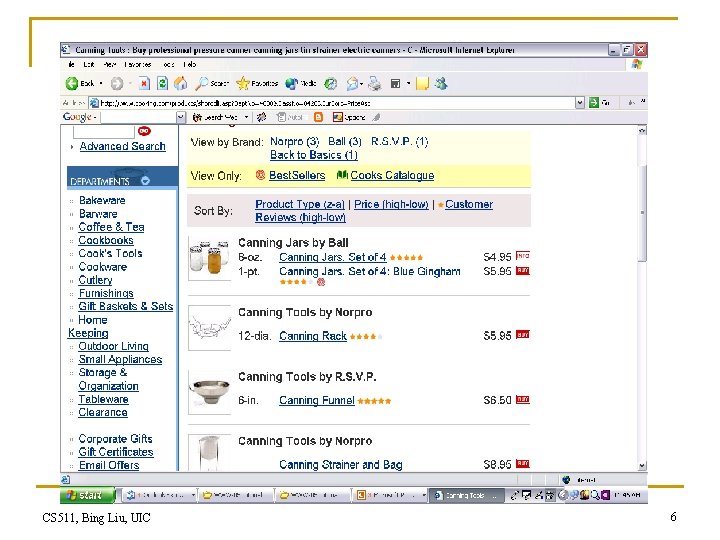Image resolution: width=720 pixels, height=540 pixels.
Task: Open the Favorites menu
Action: 138,64
